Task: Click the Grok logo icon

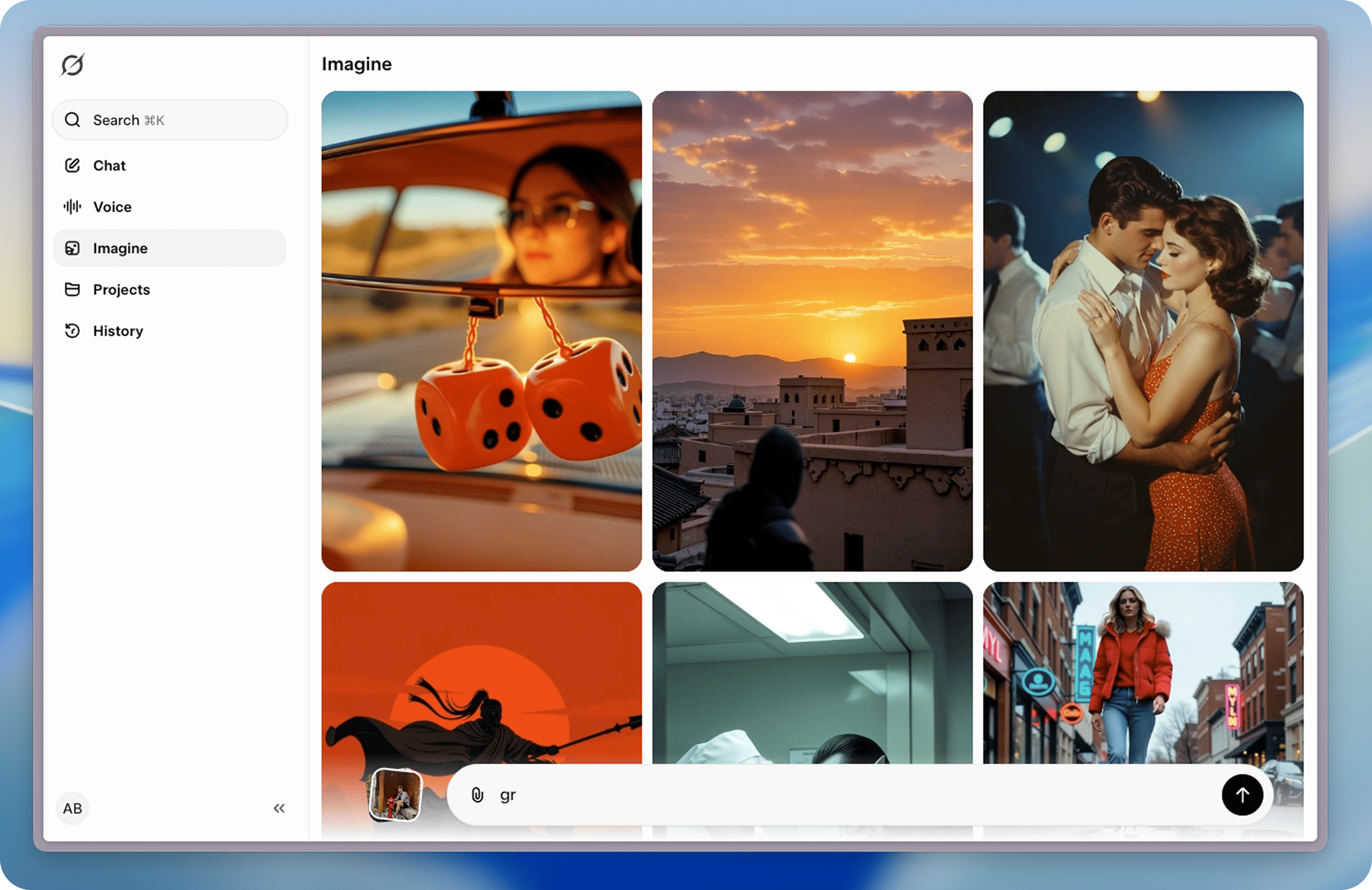Action: pos(73,65)
